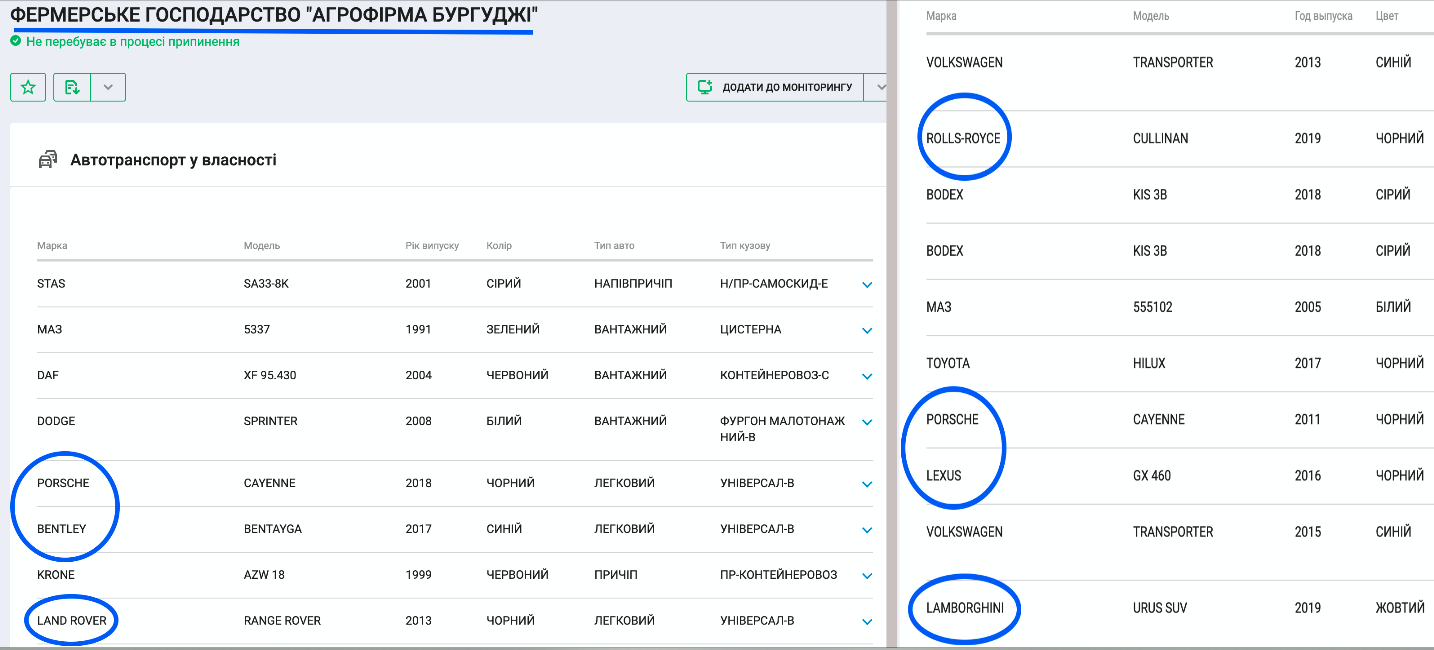Image resolution: width=1434 pixels, height=650 pixels.
Task: Select the LAMBORGHINI Urus SUV row
Action: point(1160,608)
